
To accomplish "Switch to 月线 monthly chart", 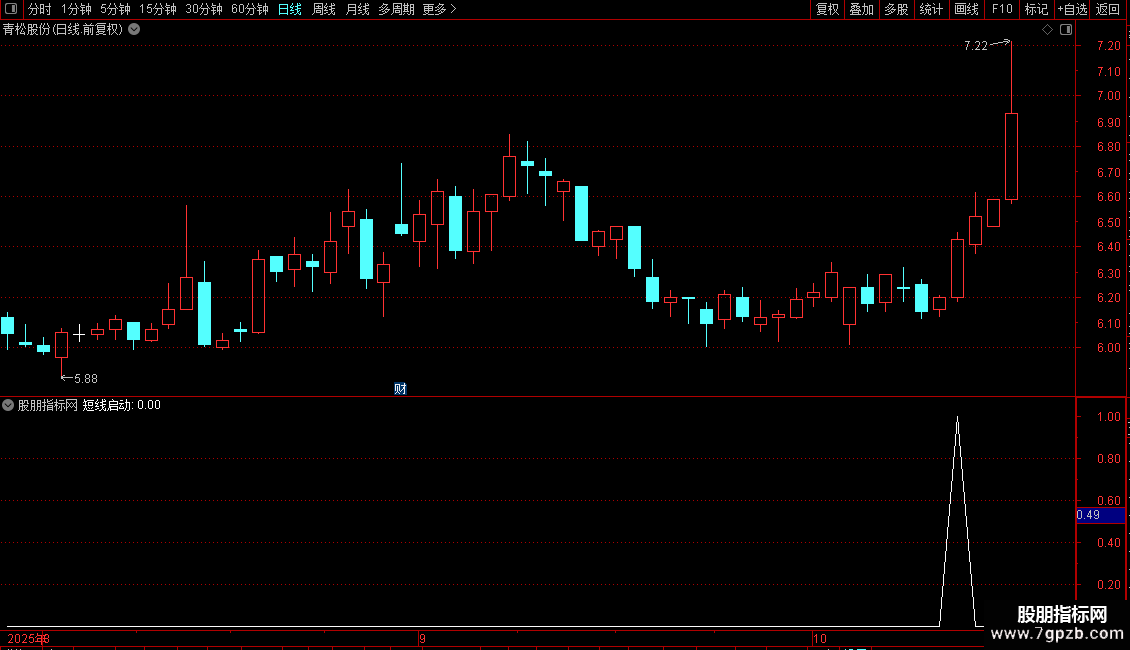I will click(x=357, y=9).
